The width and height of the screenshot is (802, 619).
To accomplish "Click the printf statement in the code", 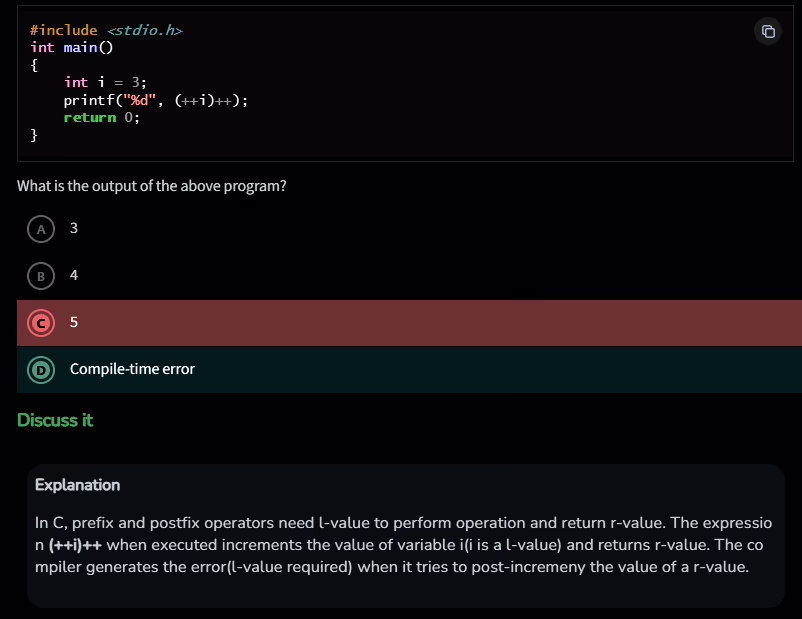I will 155,100.
